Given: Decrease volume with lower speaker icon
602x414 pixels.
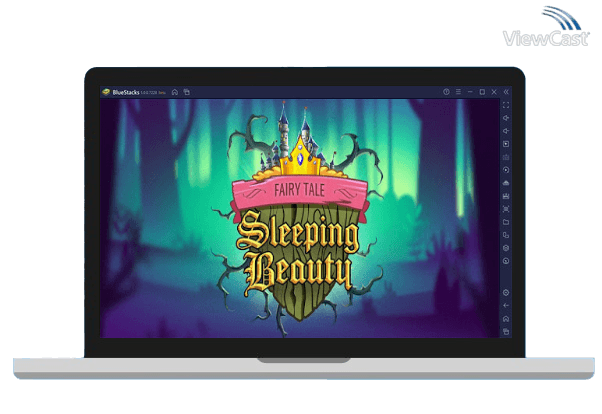Looking at the screenshot, I should coord(506,131).
